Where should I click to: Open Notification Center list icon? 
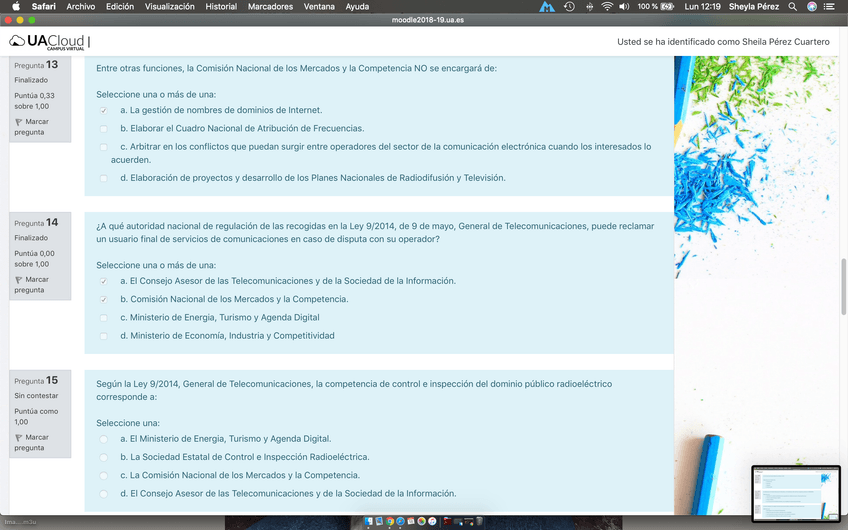pos(832,6)
